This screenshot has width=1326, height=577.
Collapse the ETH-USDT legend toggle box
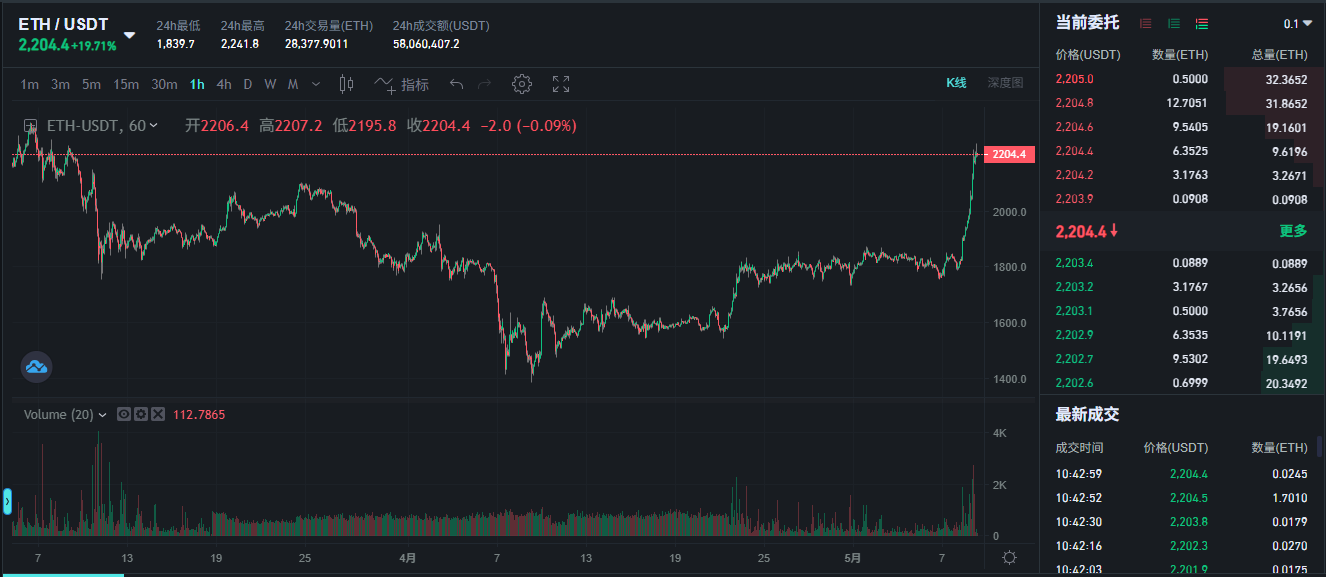tap(31, 126)
